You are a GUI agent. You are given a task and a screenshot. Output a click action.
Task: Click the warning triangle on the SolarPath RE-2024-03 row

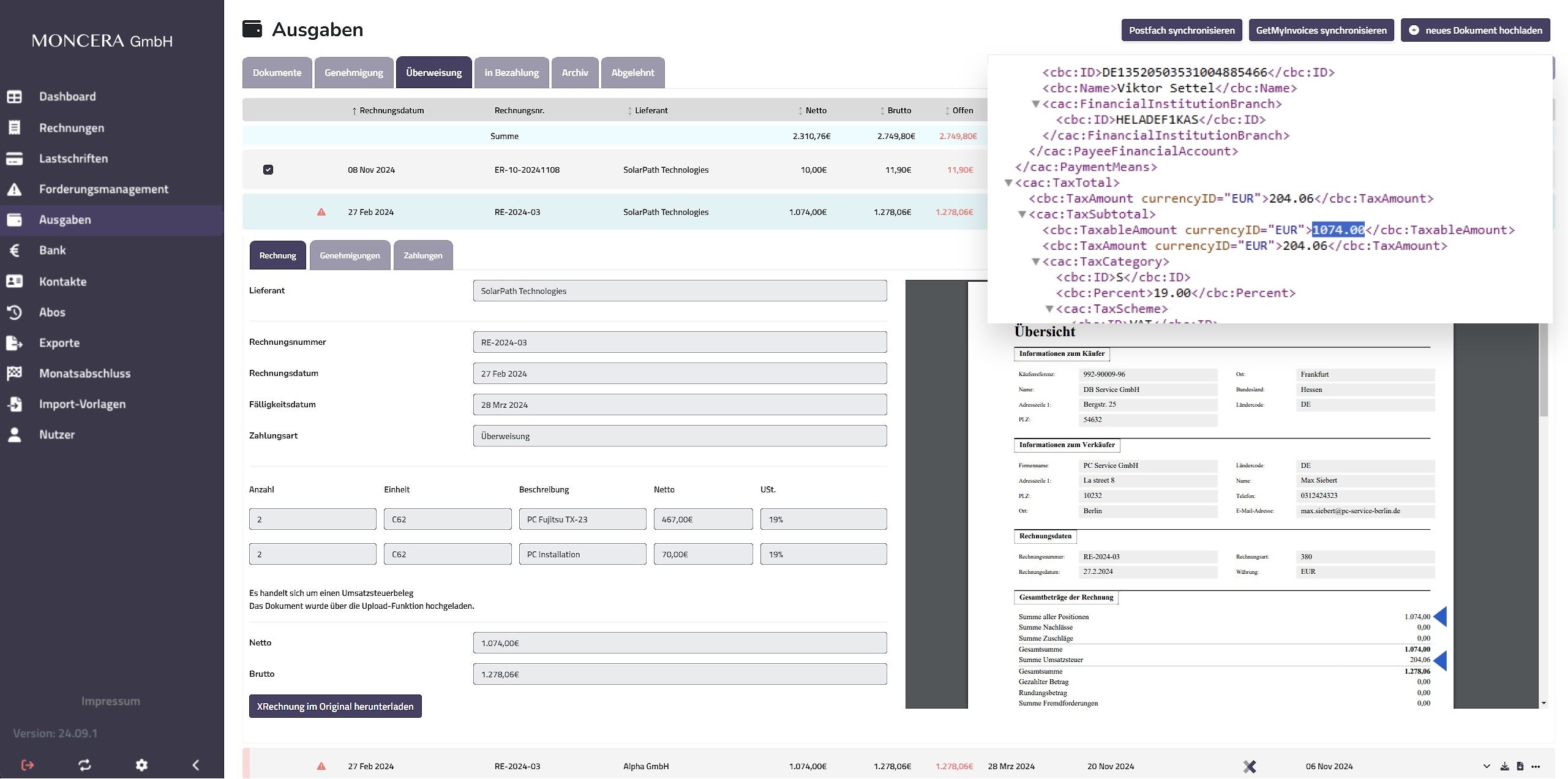point(321,212)
